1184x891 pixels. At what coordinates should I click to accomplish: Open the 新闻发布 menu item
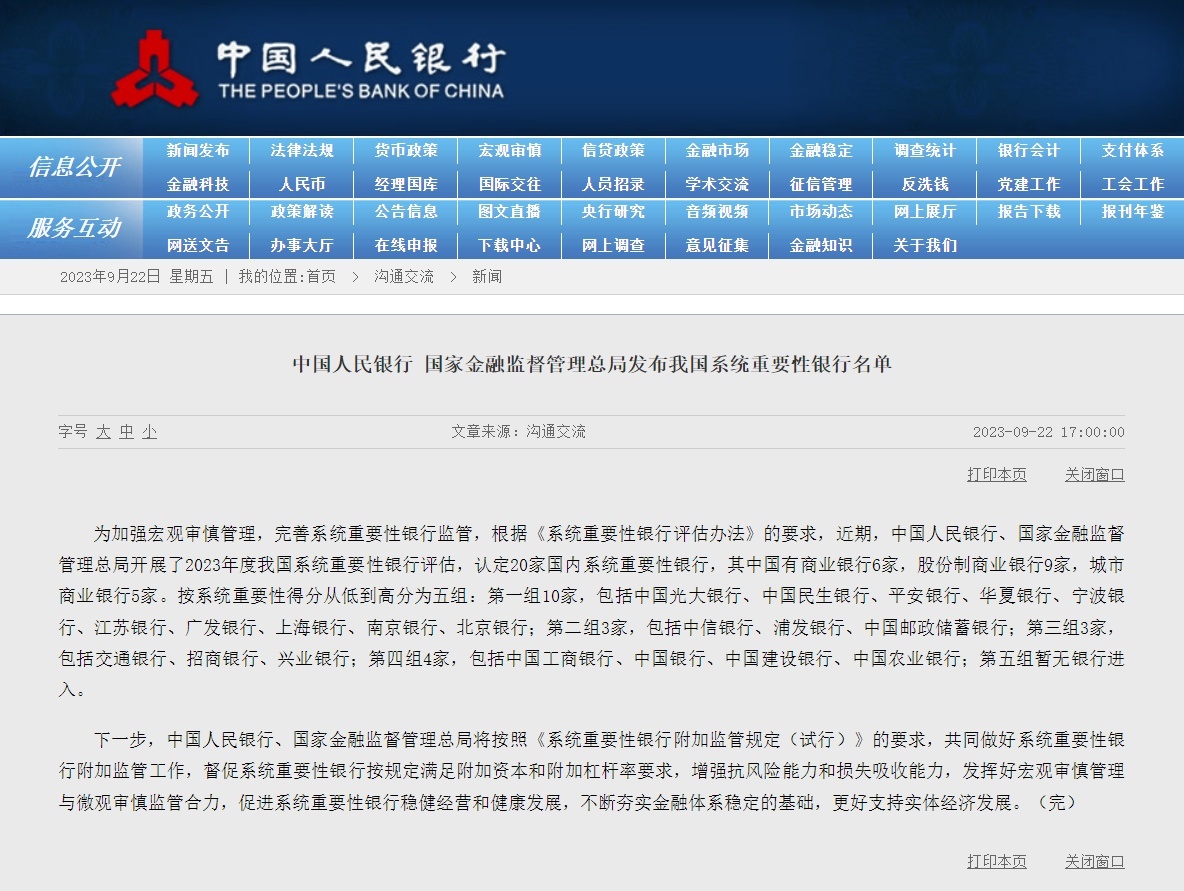[198, 151]
